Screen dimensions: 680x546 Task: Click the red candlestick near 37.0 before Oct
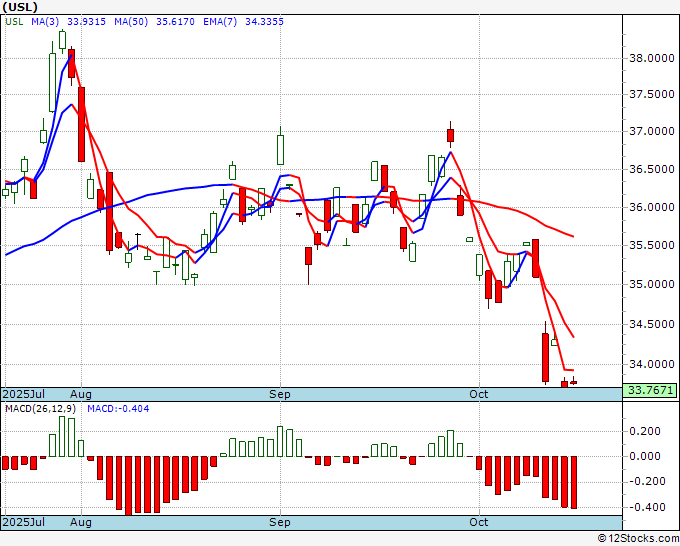pyautogui.click(x=451, y=135)
